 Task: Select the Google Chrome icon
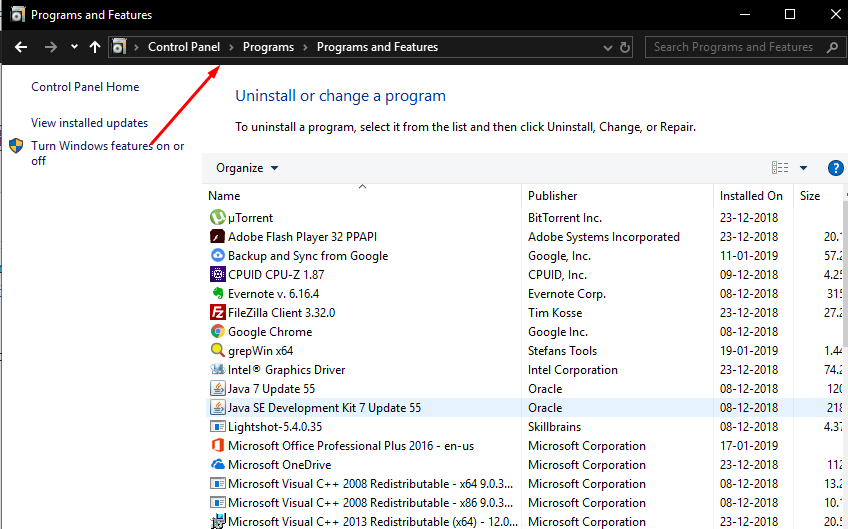(217, 331)
